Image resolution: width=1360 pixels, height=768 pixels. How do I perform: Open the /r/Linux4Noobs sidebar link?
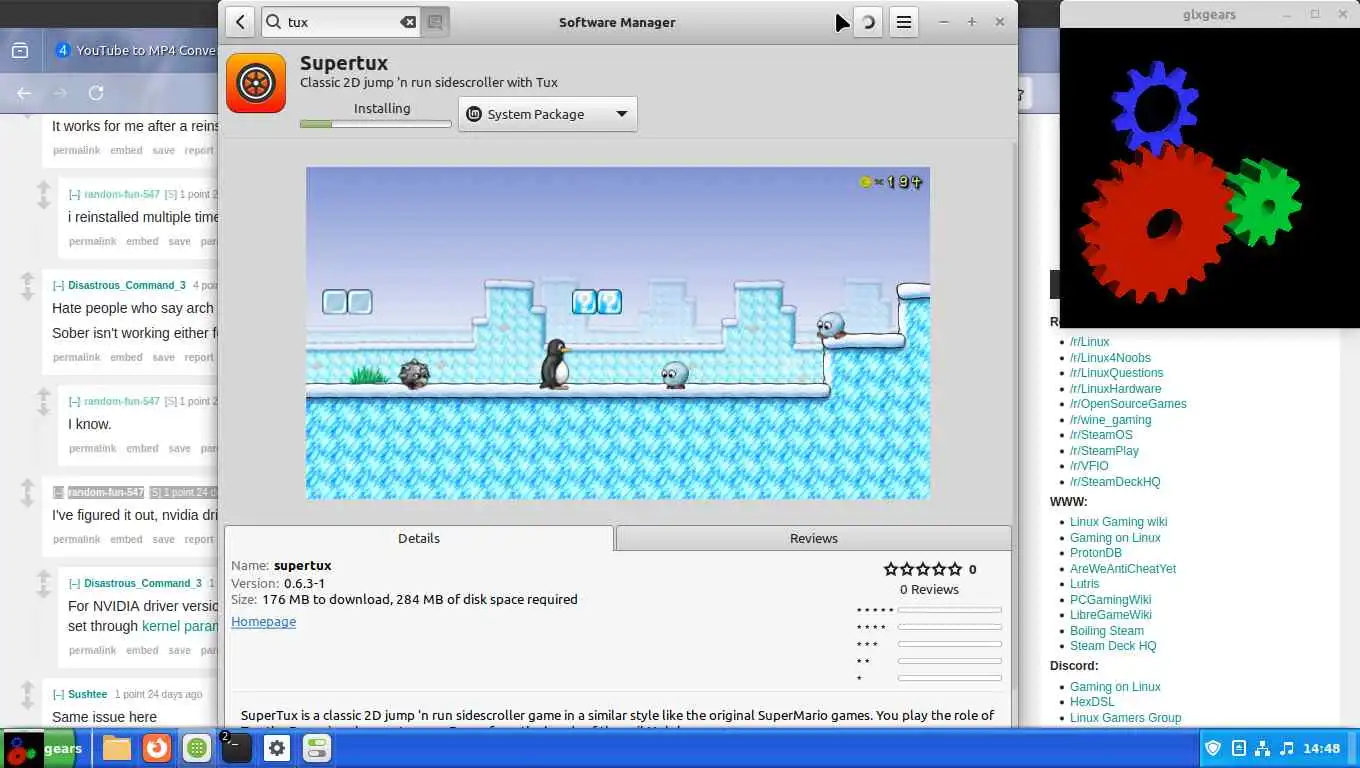(1110, 357)
